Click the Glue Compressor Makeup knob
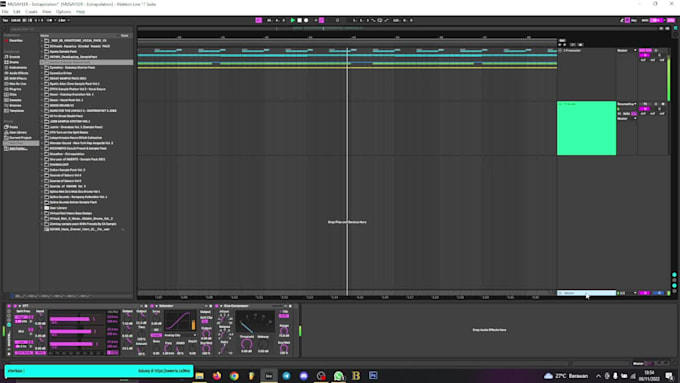This screenshot has width=680, height=383. pos(263,344)
